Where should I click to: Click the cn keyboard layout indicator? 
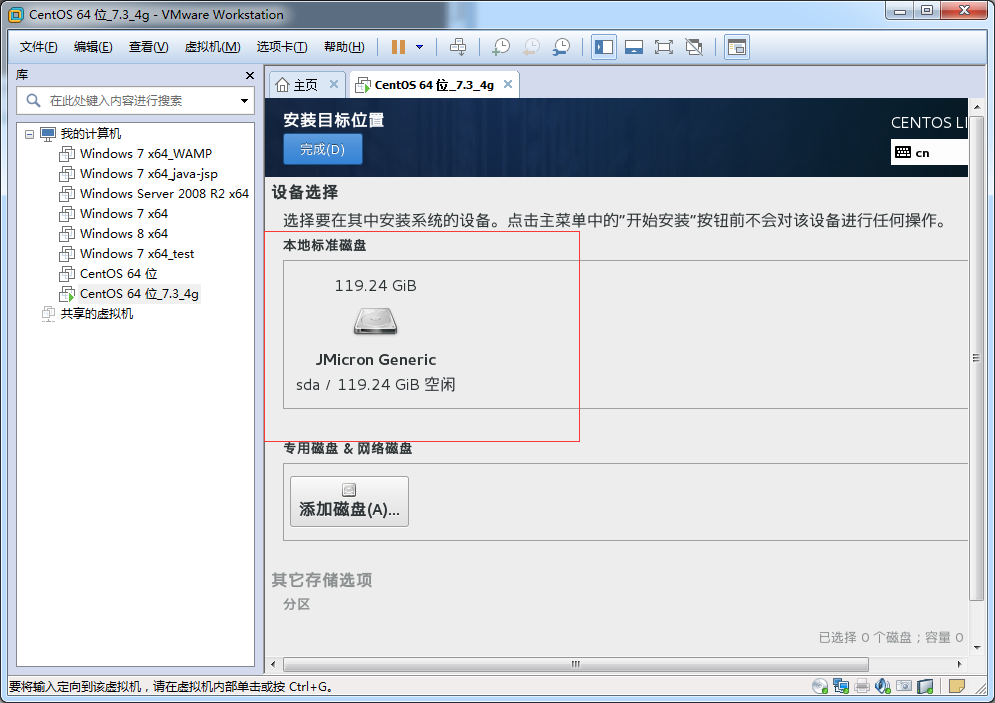pos(929,152)
